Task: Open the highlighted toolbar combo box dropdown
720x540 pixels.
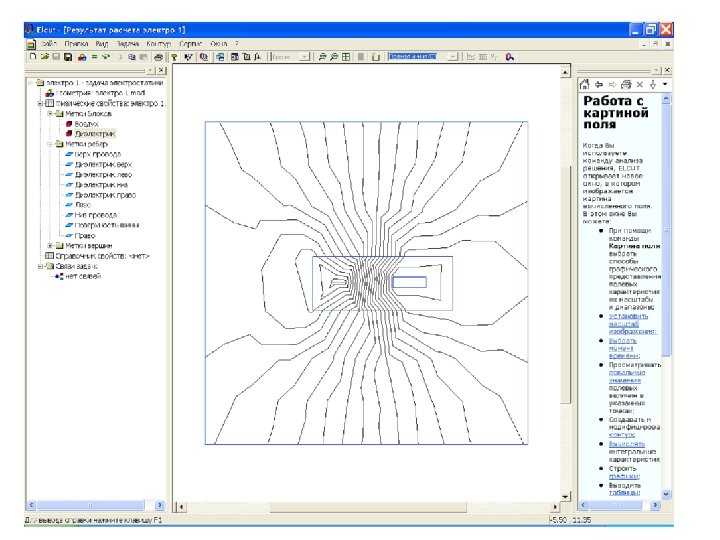Action: [453, 56]
